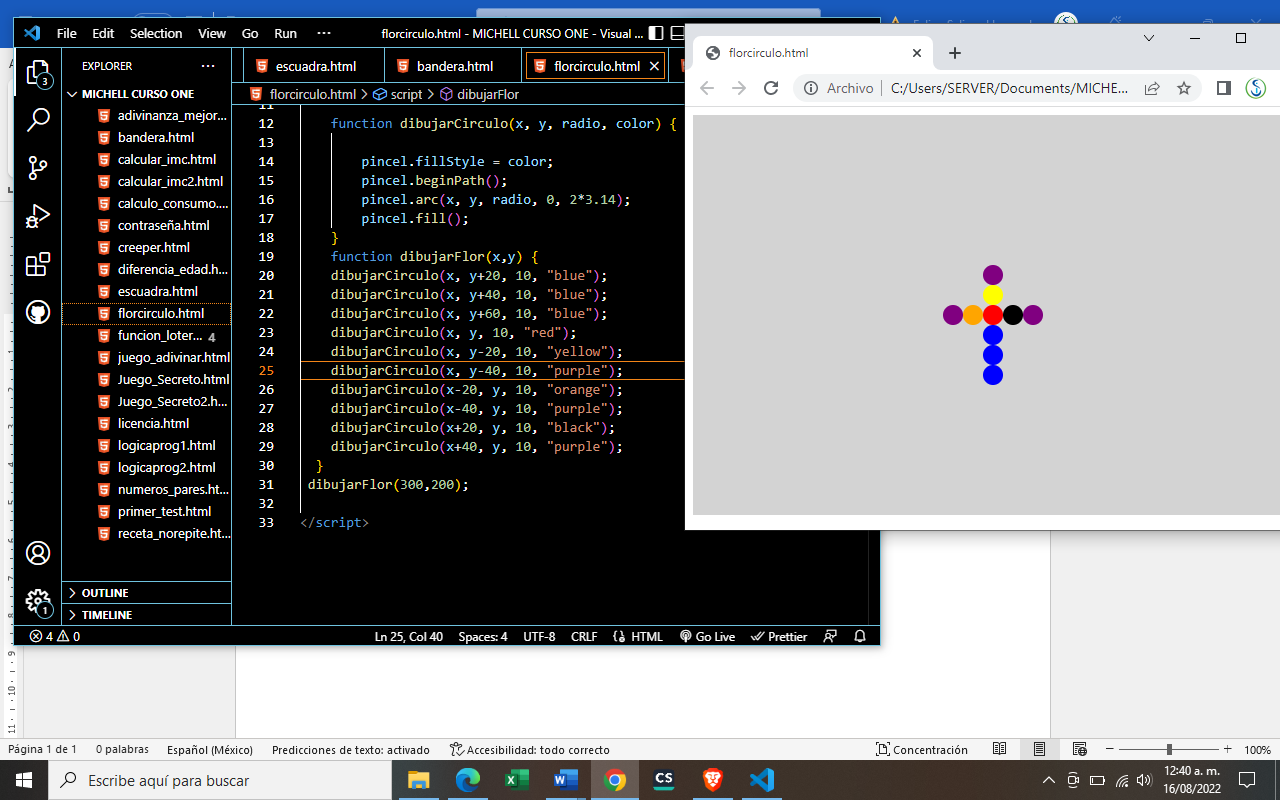The width and height of the screenshot is (1280, 800).
Task: Open the Selection menu
Action: click(x=156, y=33)
